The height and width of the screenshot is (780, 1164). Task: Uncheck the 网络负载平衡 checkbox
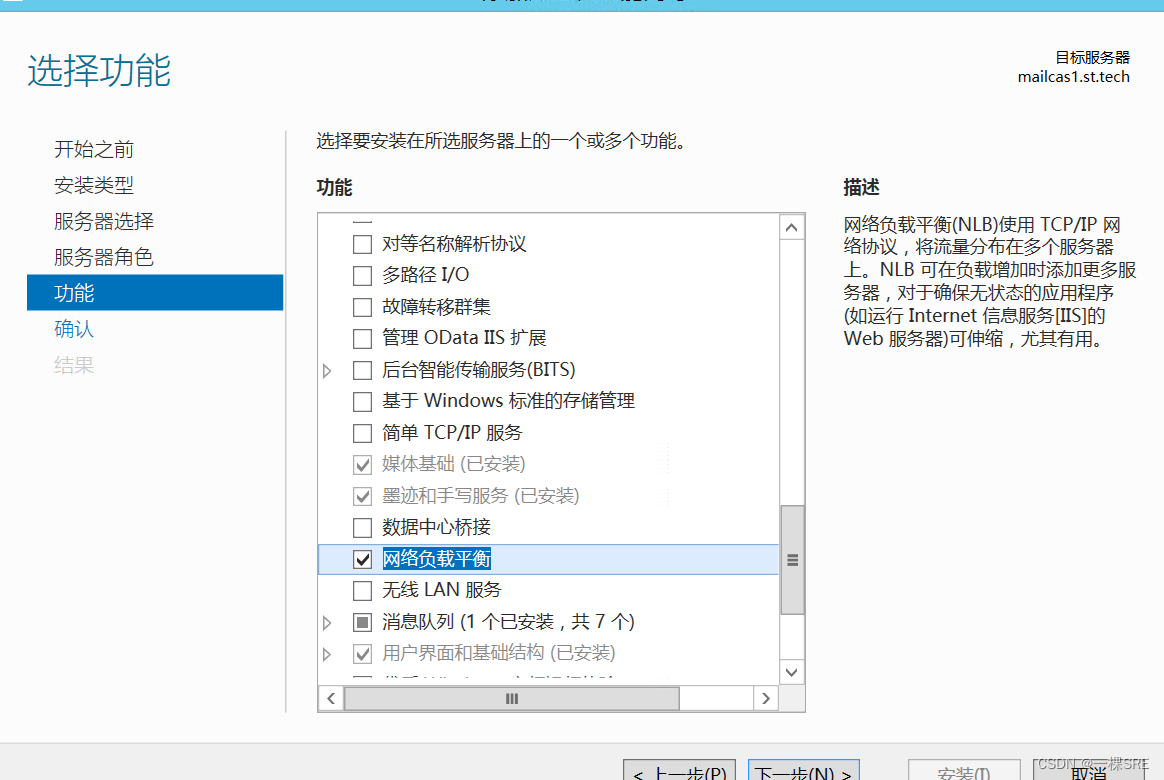[x=363, y=559]
